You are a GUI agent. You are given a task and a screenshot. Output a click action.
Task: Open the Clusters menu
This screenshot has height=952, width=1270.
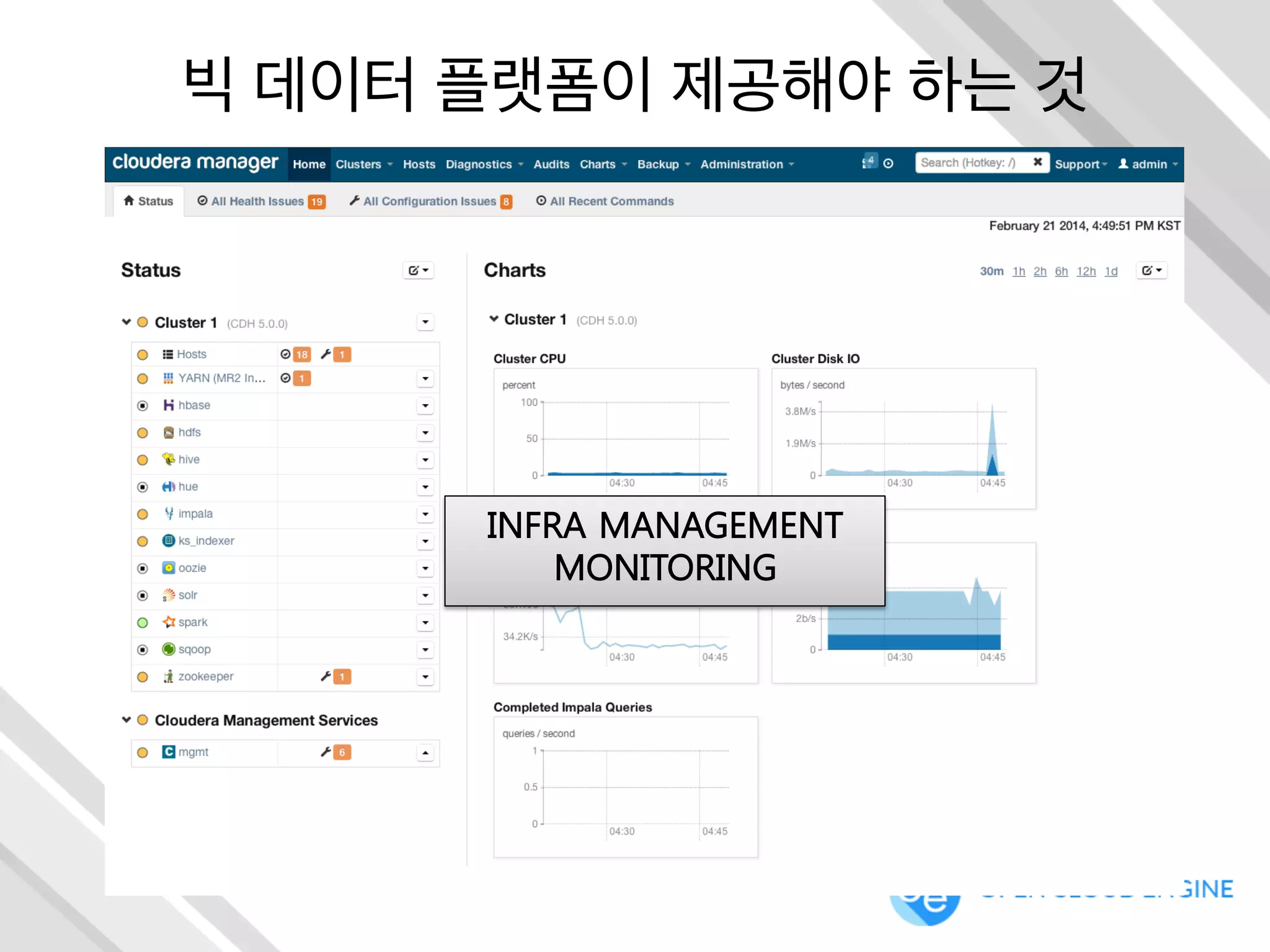tap(365, 165)
